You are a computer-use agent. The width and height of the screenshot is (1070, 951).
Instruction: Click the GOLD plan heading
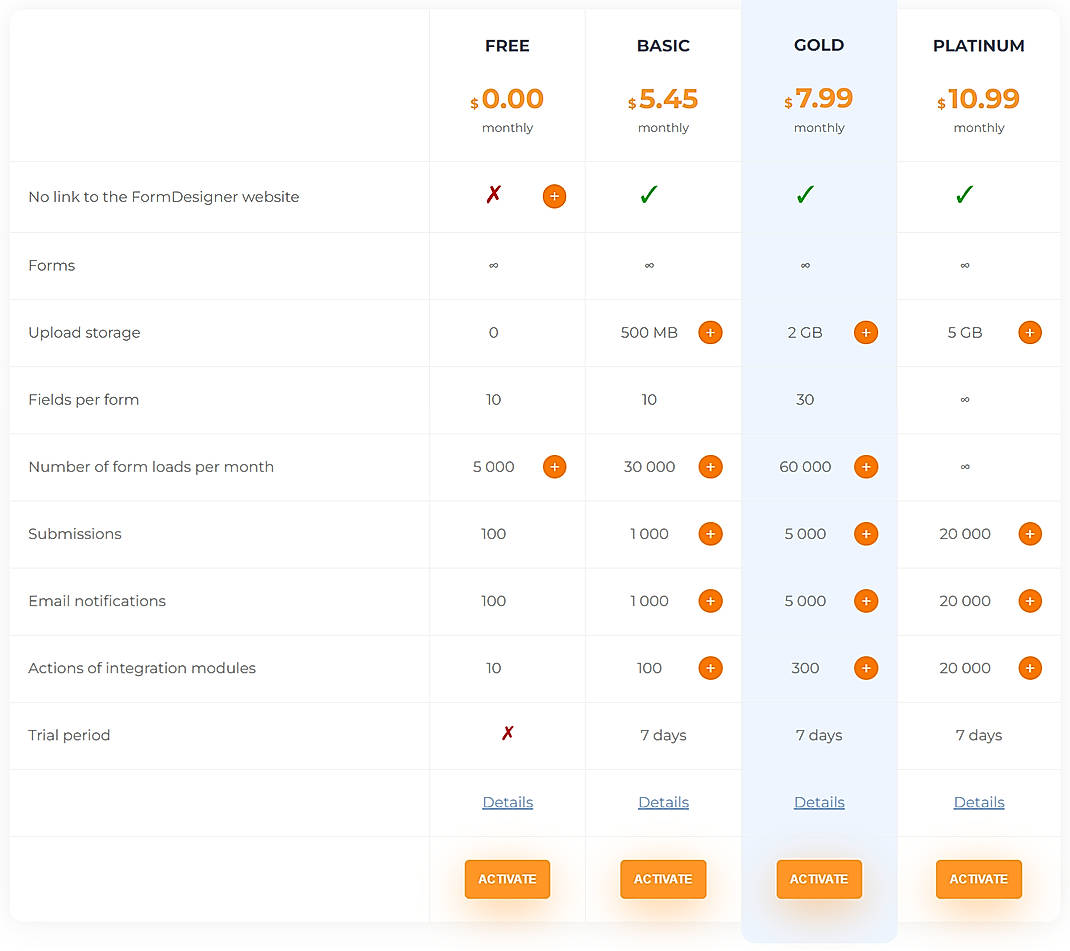point(819,45)
